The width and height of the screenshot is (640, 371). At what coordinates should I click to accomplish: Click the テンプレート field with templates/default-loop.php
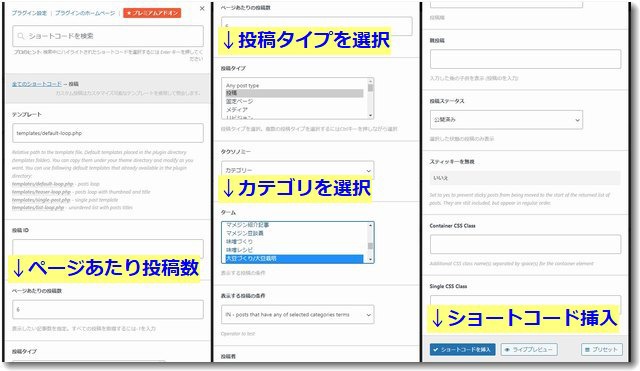[x=108, y=133]
